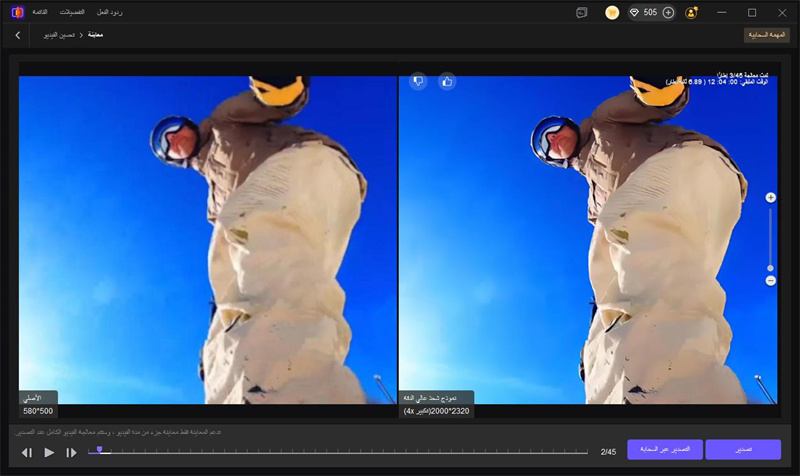
Task: Open the diamond credits balance showing 505
Action: [x=643, y=13]
